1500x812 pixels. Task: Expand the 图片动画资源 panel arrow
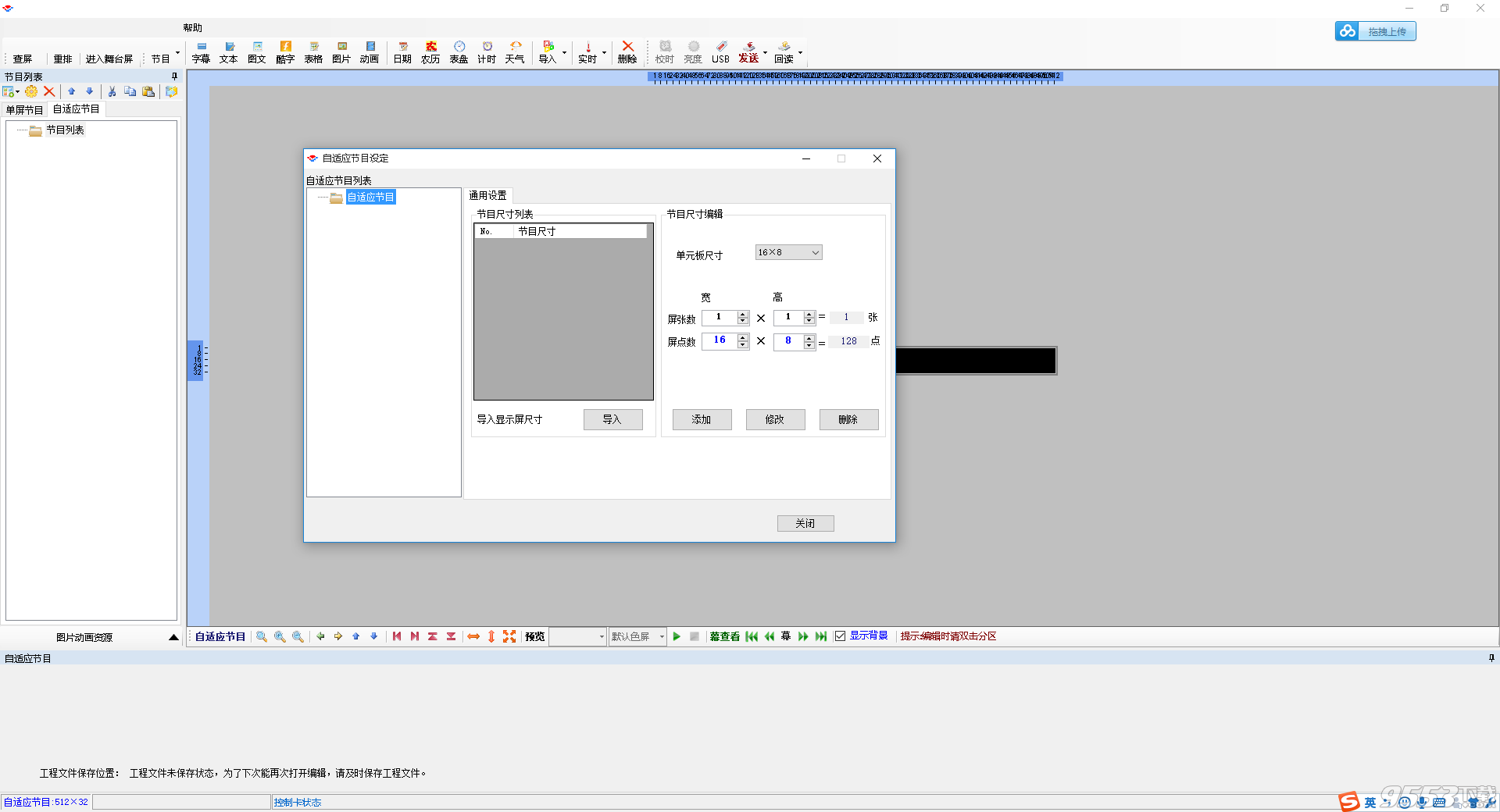pyautogui.click(x=173, y=637)
